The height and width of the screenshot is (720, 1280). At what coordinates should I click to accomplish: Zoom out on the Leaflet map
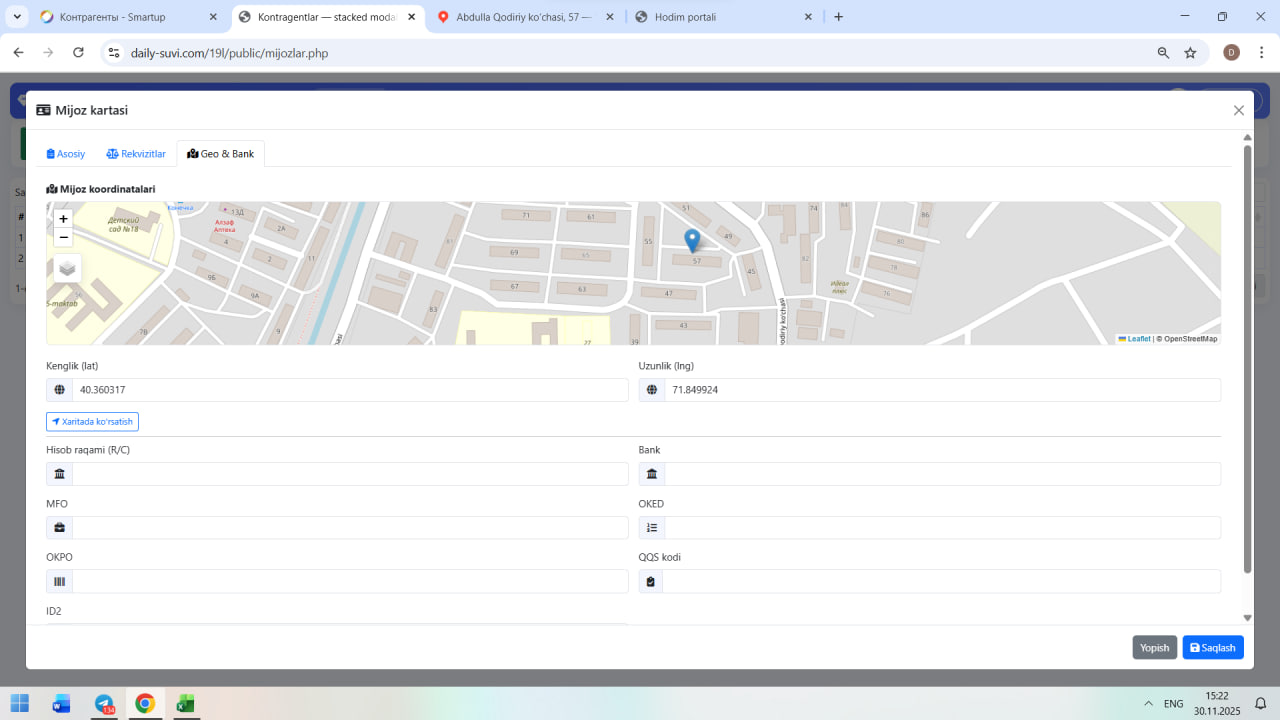coord(64,237)
